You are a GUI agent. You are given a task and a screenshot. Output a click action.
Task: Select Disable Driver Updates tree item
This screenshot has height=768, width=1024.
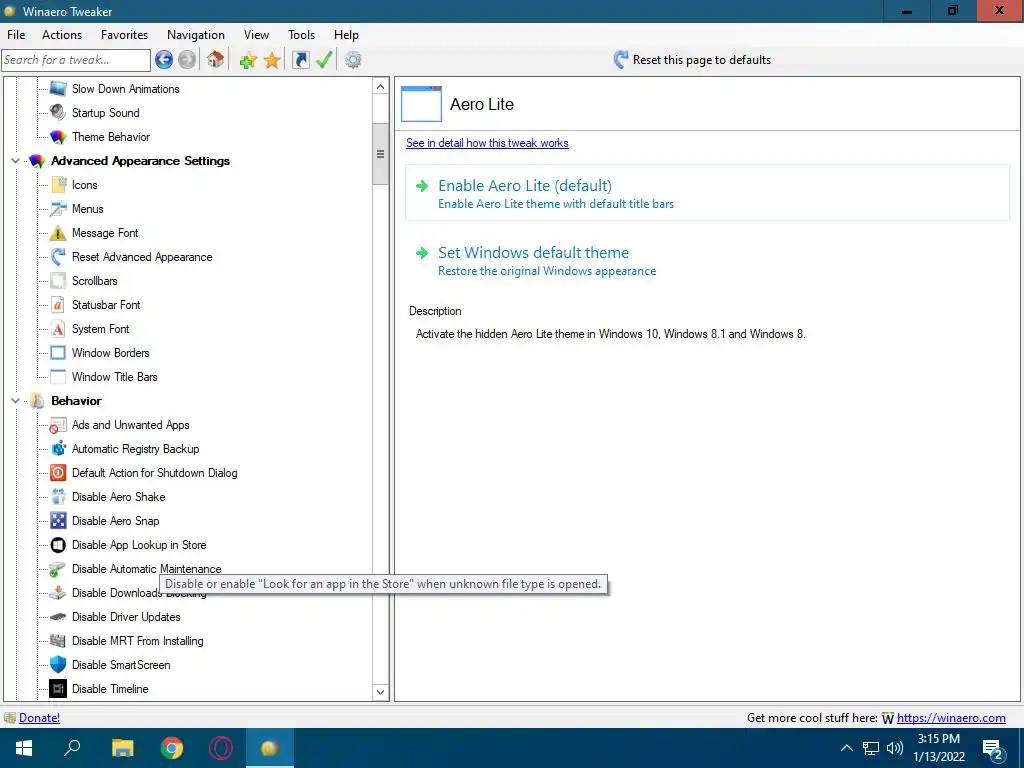click(x=126, y=617)
